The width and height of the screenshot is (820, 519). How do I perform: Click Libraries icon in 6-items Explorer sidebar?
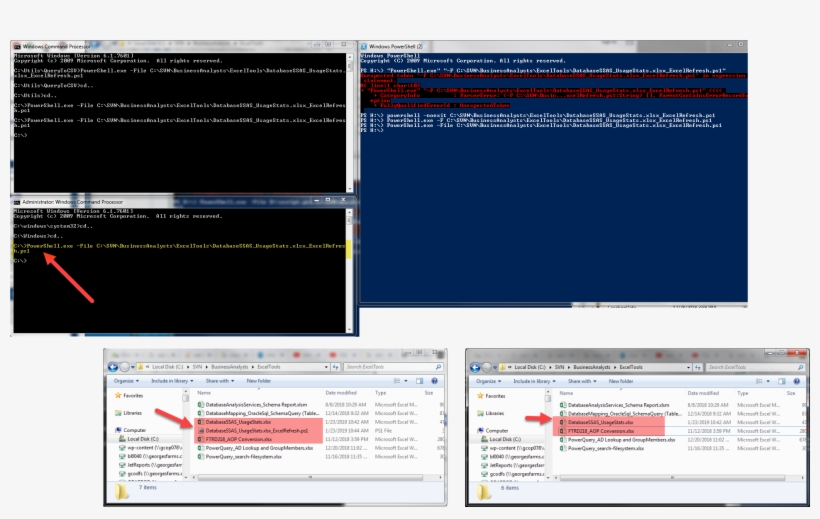point(480,413)
